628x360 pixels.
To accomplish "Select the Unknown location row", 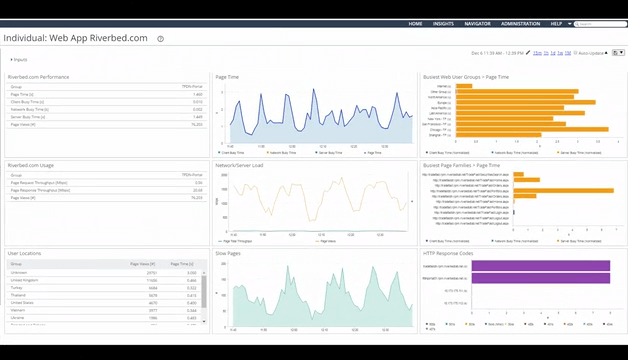I will point(103,273).
